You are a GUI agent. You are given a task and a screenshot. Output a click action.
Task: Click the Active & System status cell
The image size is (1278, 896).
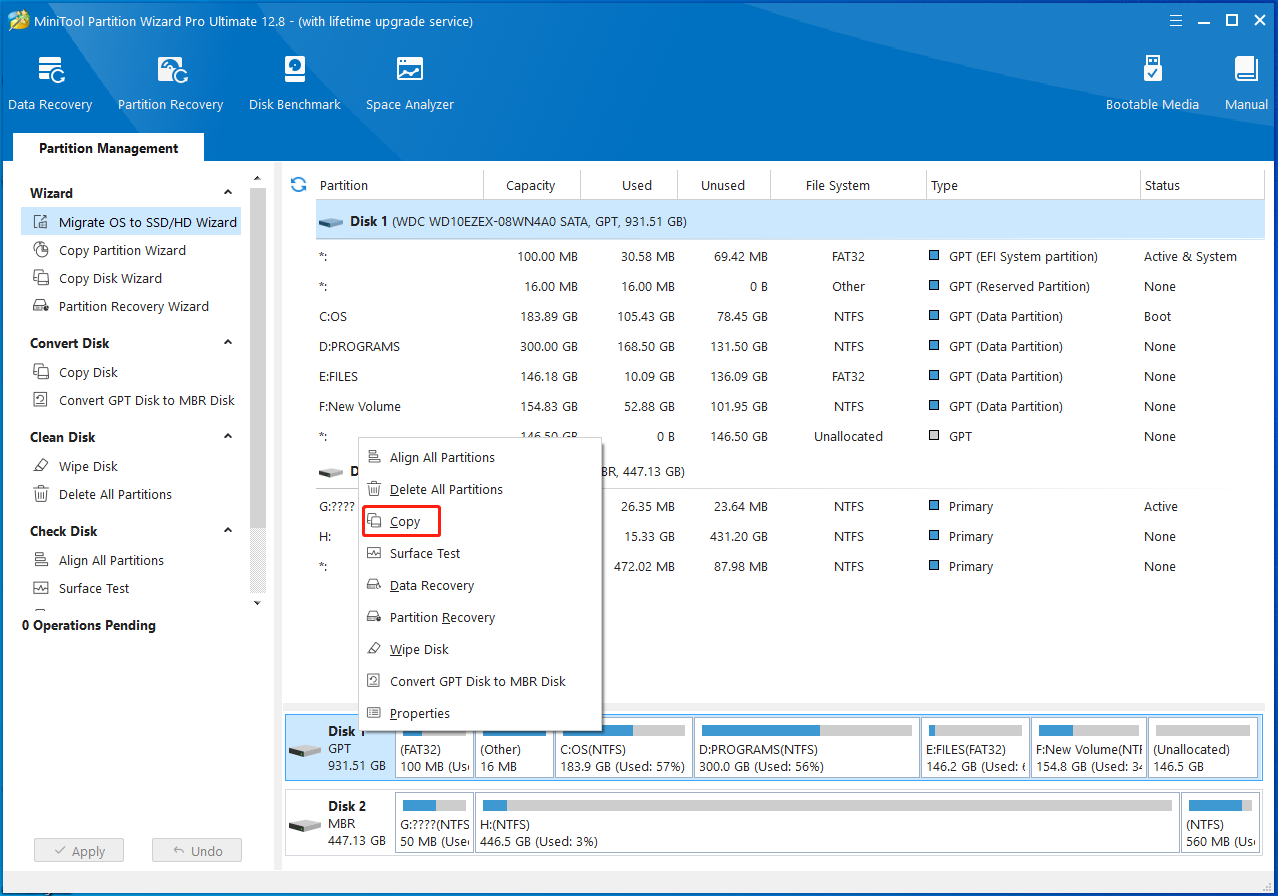(1190, 256)
